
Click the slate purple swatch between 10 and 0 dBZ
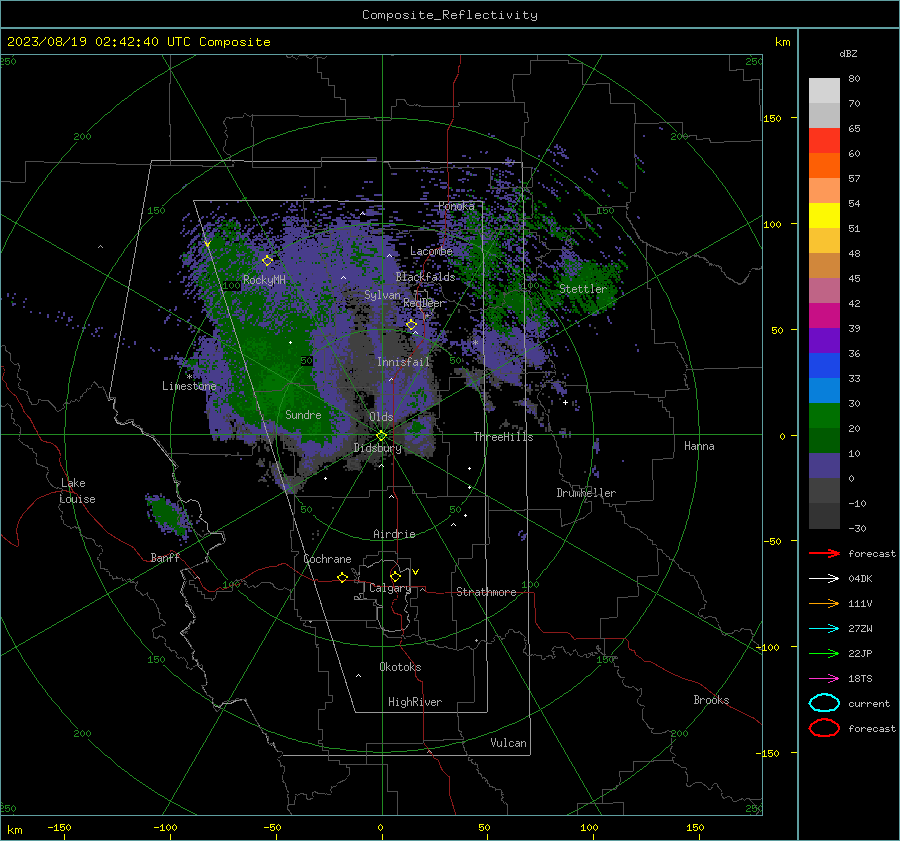pos(824,466)
